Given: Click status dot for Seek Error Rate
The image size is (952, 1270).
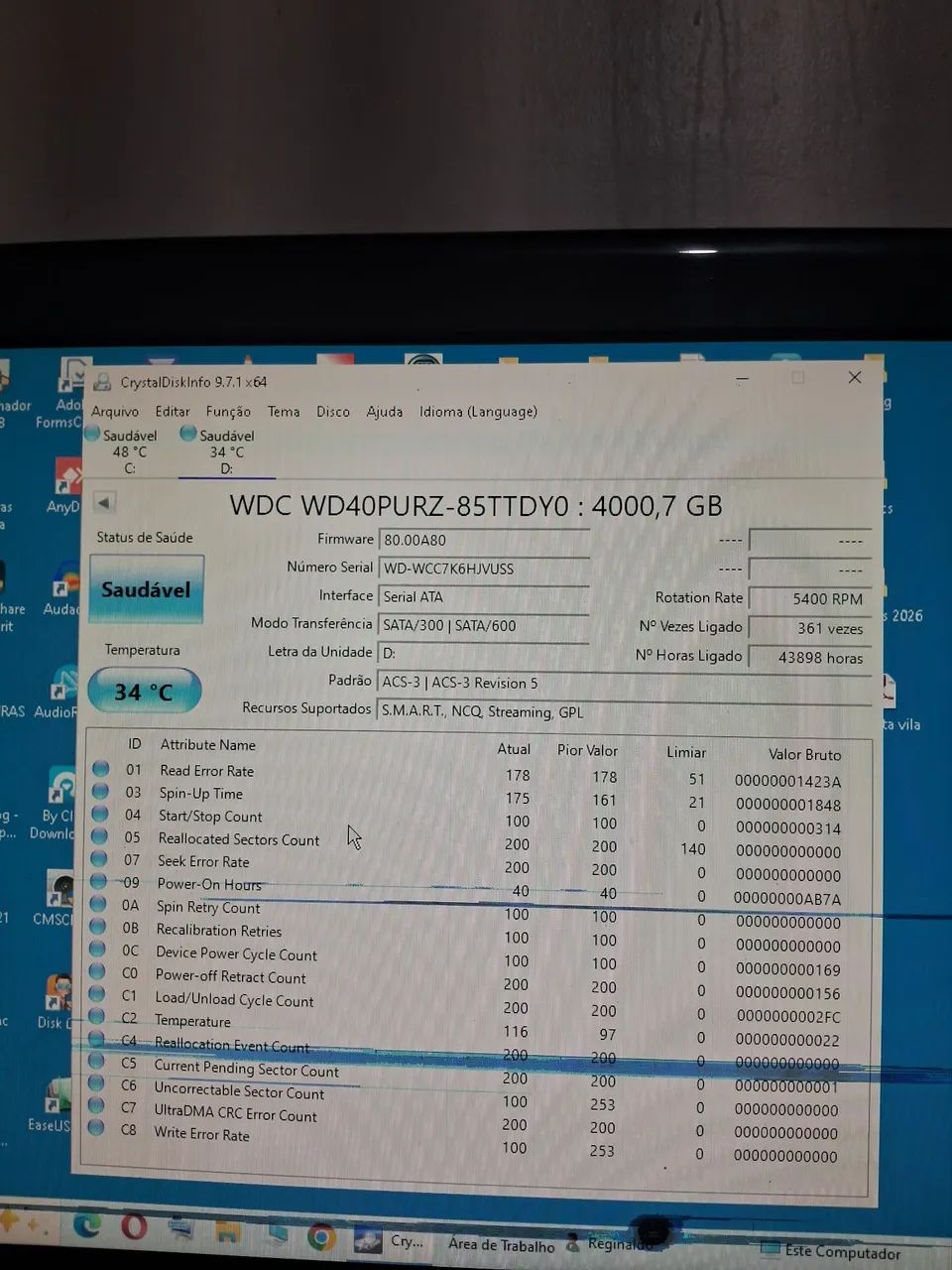Looking at the screenshot, I should (x=99, y=859).
